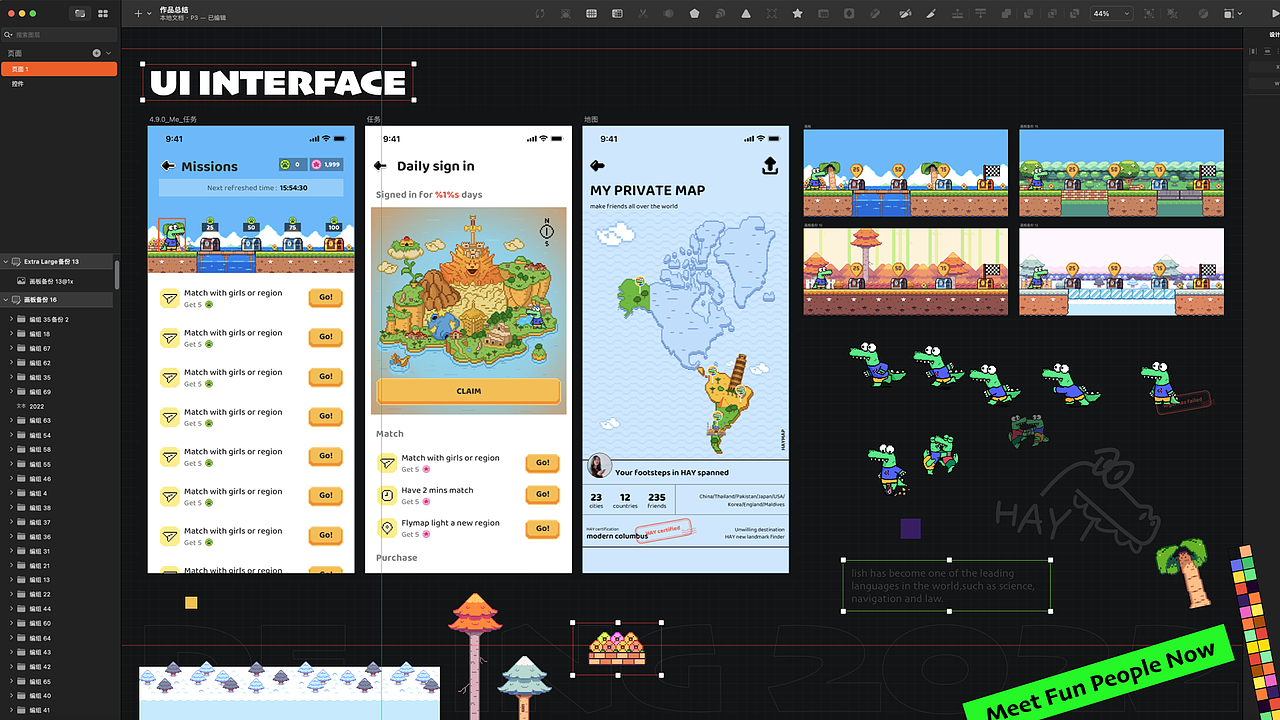The height and width of the screenshot is (720, 1280).
Task: Click the triangle shape toolbar icon
Action: point(746,14)
